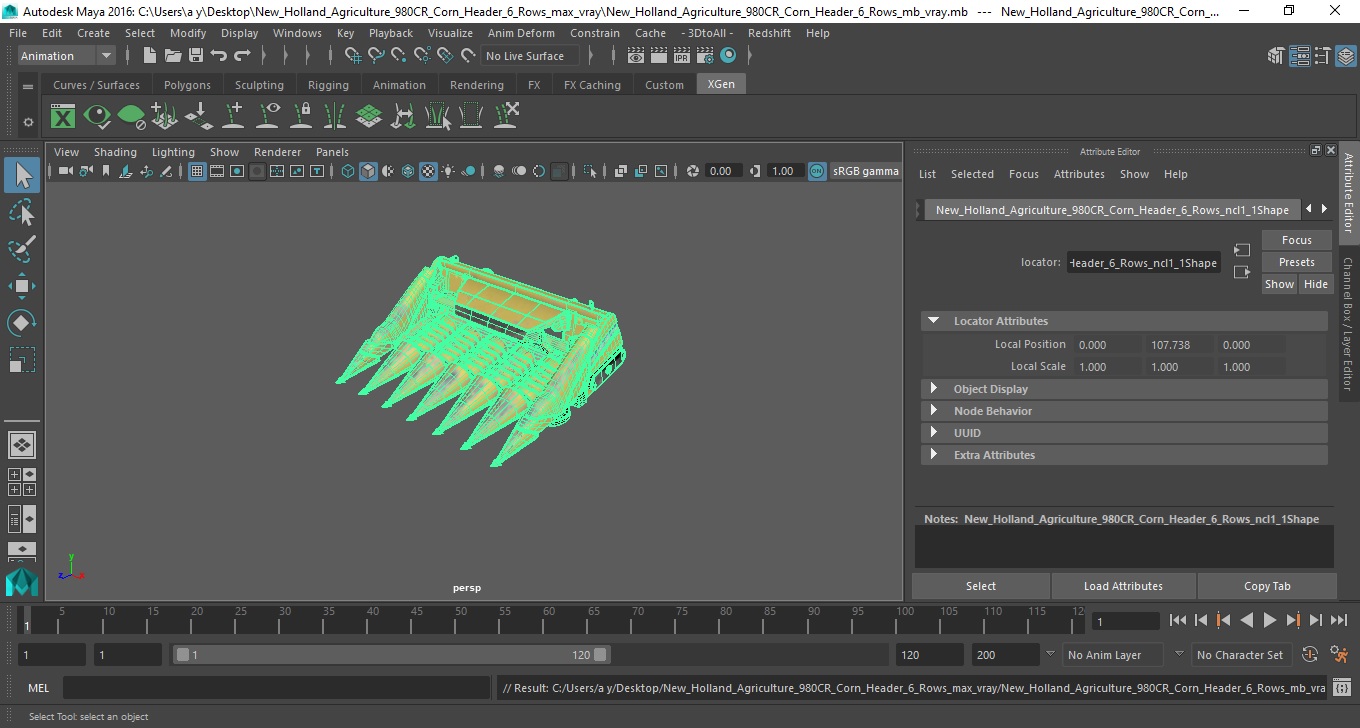This screenshot has height=728, width=1360.
Task: Enable snap to curves magnet icon
Action: click(376, 56)
